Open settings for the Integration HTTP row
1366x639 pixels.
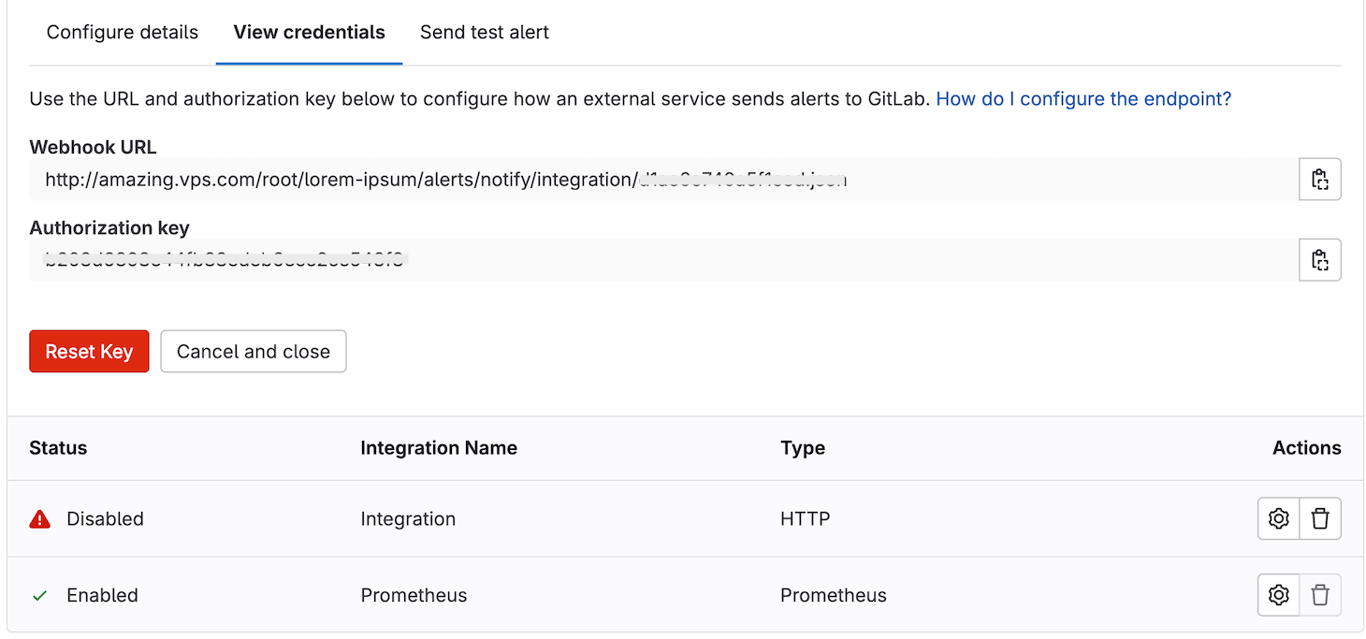coord(1278,518)
